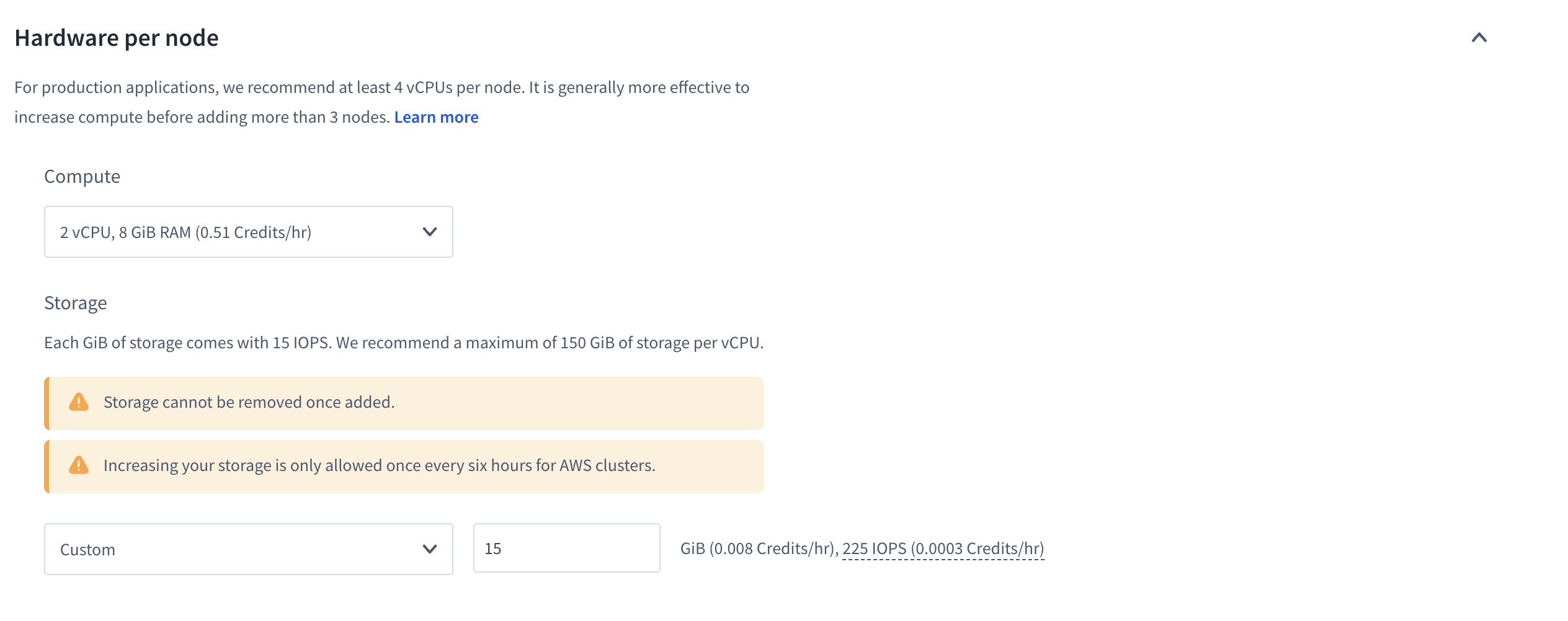Click the Hardware per node heading
The height and width of the screenshot is (621, 1568).
pyautogui.click(x=117, y=37)
